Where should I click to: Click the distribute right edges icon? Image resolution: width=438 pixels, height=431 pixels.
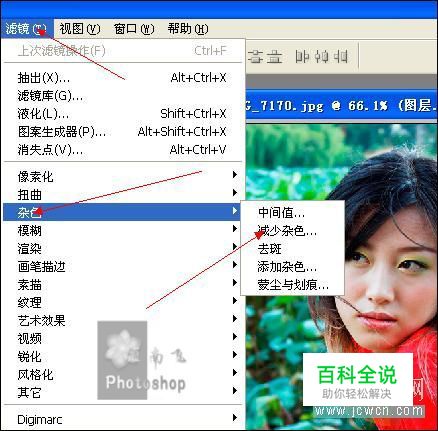tap(341, 57)
